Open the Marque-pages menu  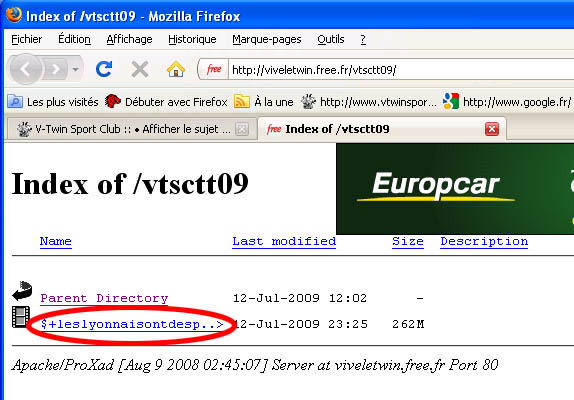coord(266,39)
